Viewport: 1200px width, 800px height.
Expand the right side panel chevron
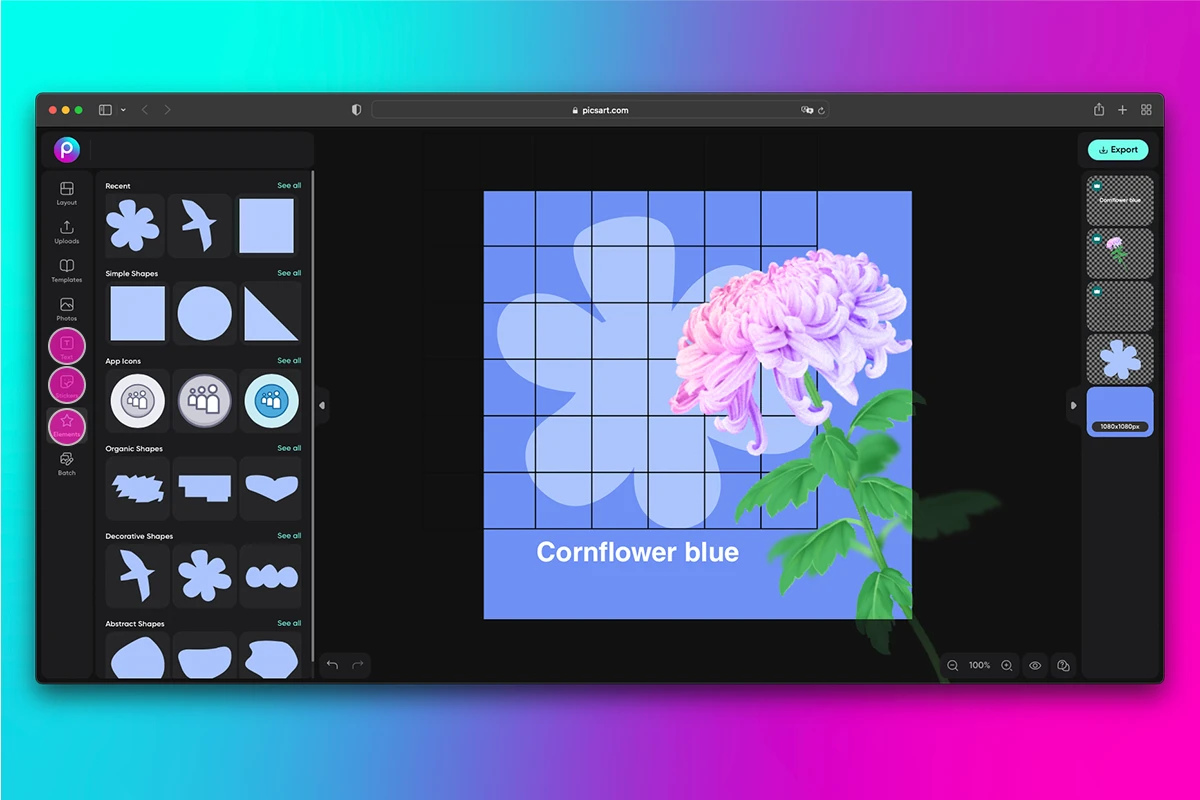[1074, 406]
